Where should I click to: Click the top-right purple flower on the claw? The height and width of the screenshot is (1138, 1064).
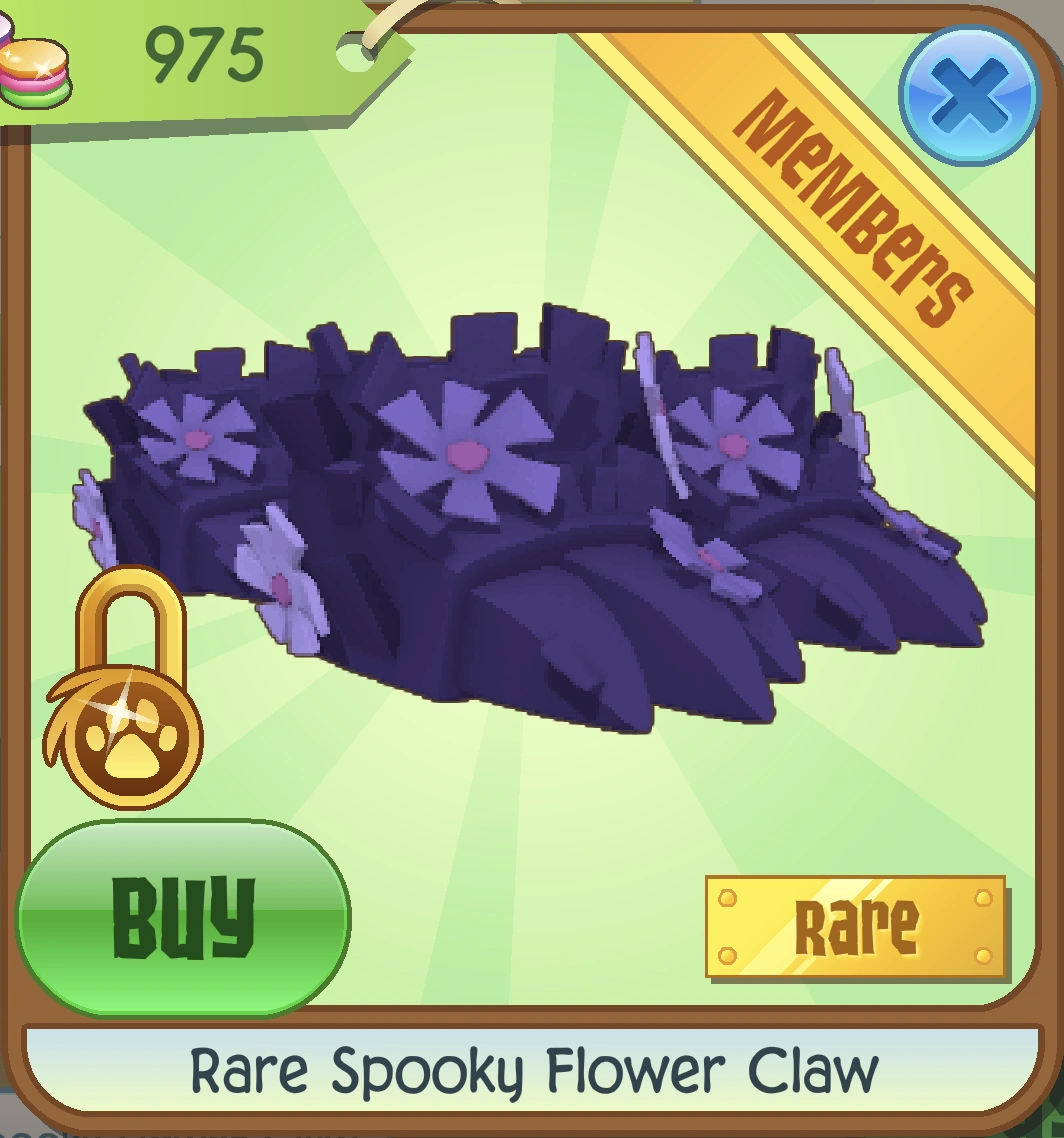pyautogui.click(x=732, y=442)
